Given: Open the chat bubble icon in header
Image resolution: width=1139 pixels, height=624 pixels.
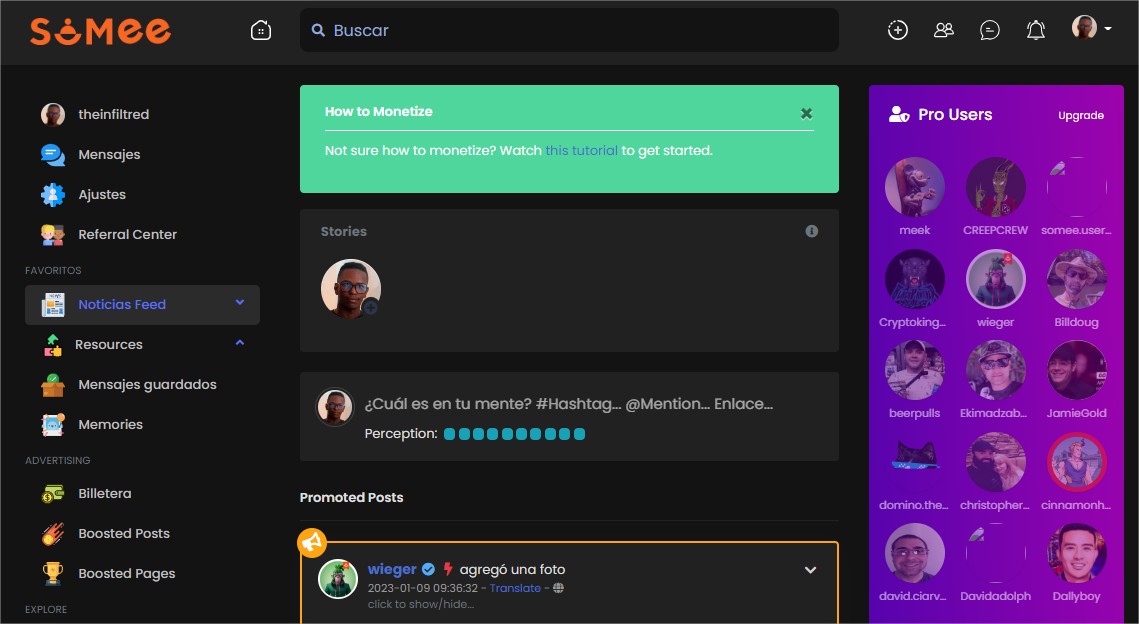Looking at the screenshot, I should coord(989,30).
